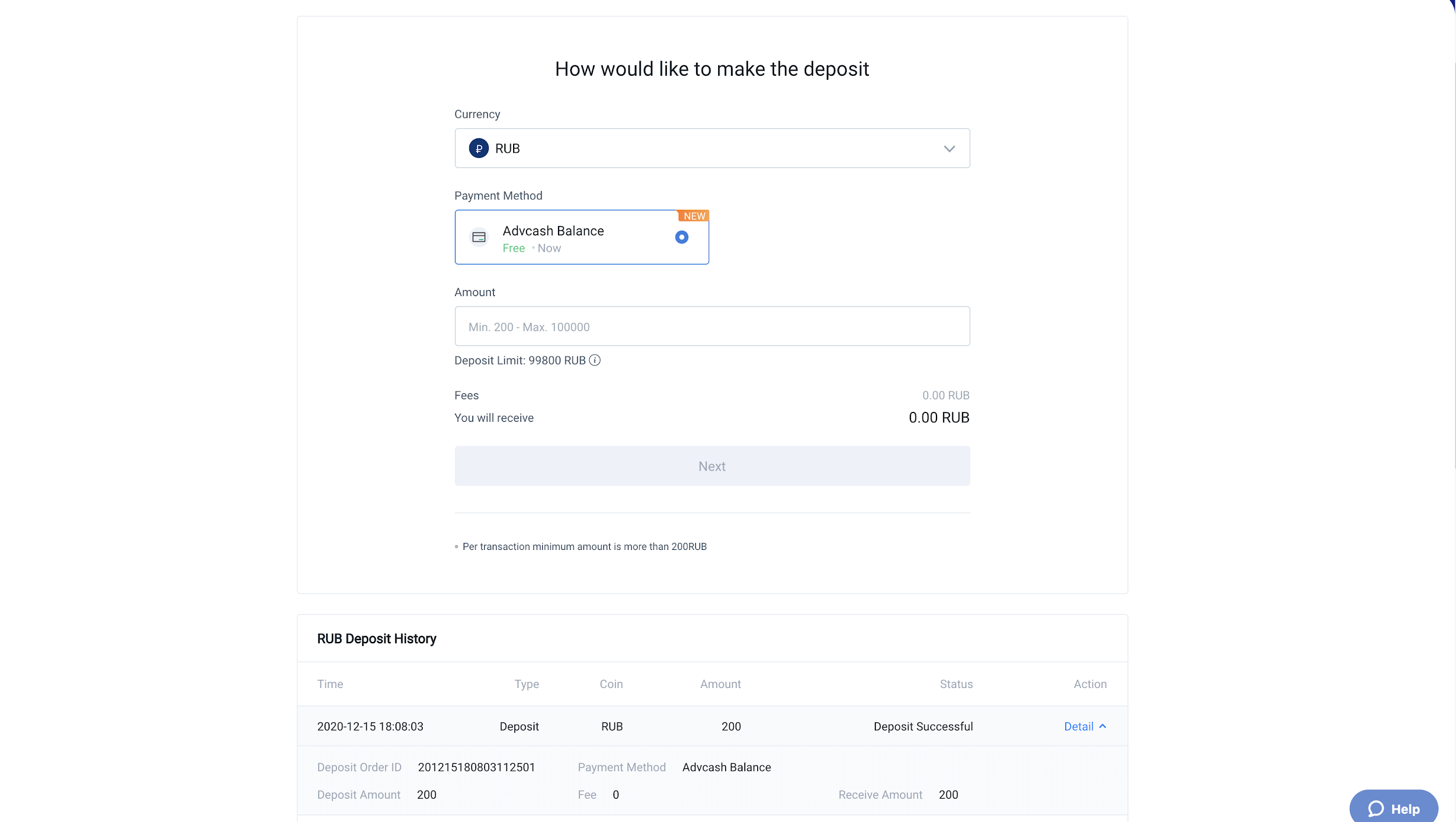The width and height of the screenshot is (1456, 822).
Task: Click the NEW badge on Advcash
Action: tap(694, 216)
